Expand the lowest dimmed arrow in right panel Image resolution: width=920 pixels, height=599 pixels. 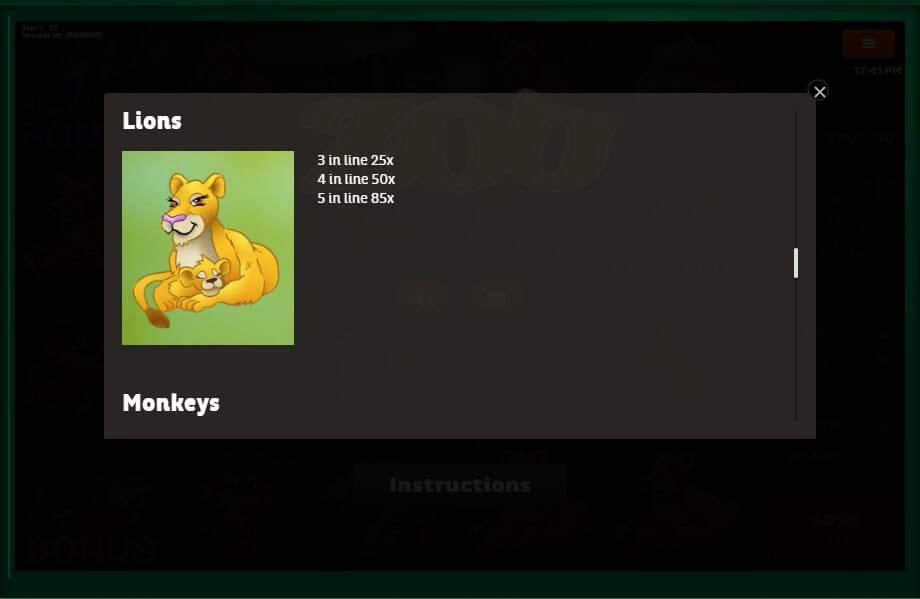[884, 427]
